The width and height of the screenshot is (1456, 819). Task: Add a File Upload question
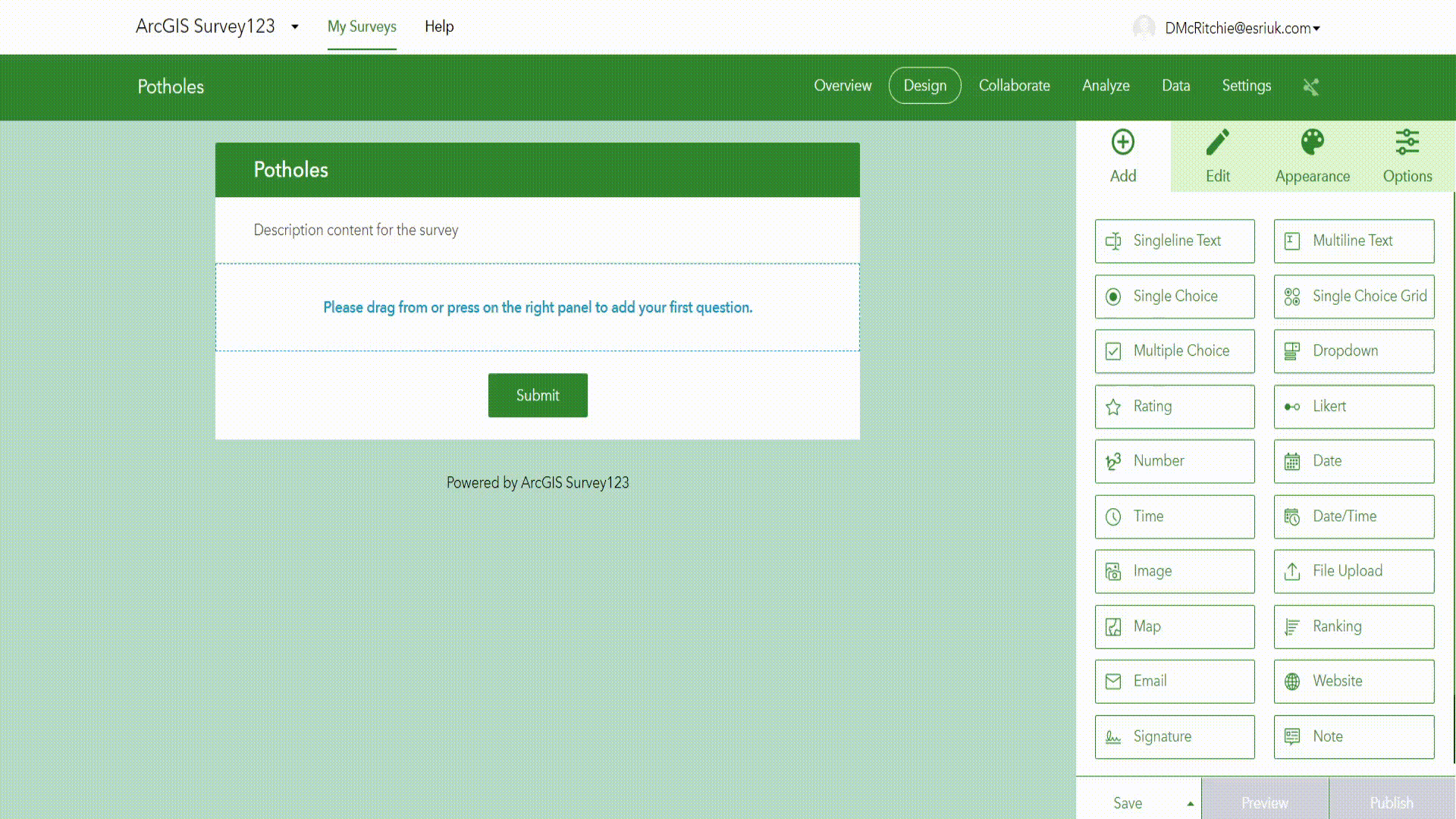tap(1354, 571)
